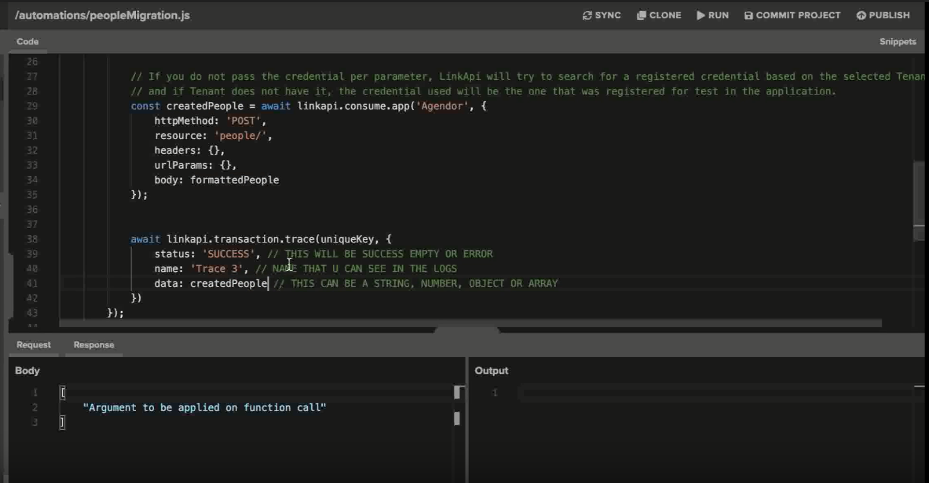
Task: Click the Commit Project save icon
Action: click(x=749, y=16)
